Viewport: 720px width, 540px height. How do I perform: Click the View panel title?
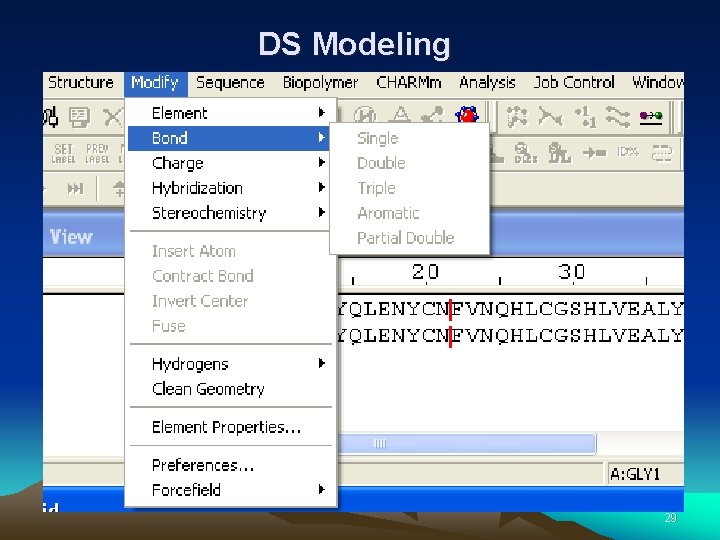coord(71,237)
